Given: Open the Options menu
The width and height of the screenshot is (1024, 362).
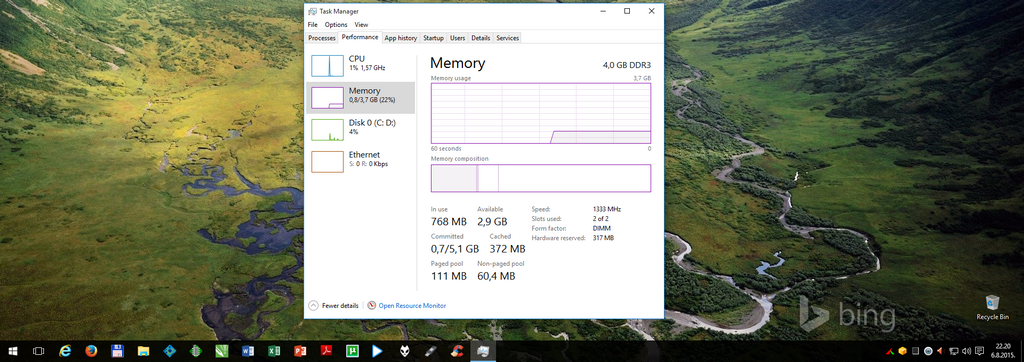Looking at the screenshot, I should 336,25.
